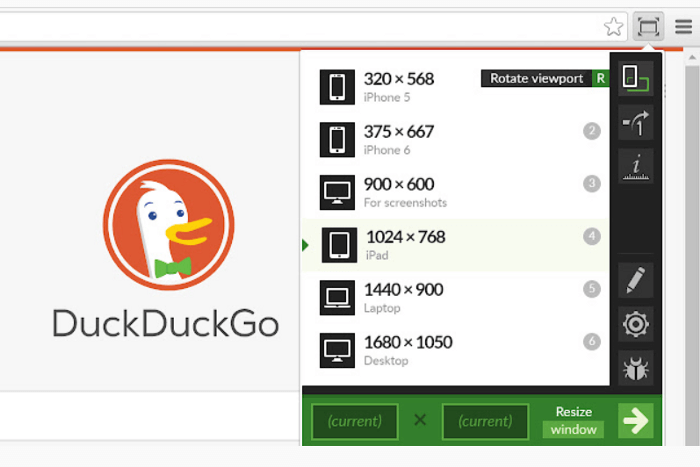This screenshot has height=467, width=700.
Task: Click the DuckDuckGo search box
Action: [150, 416]
